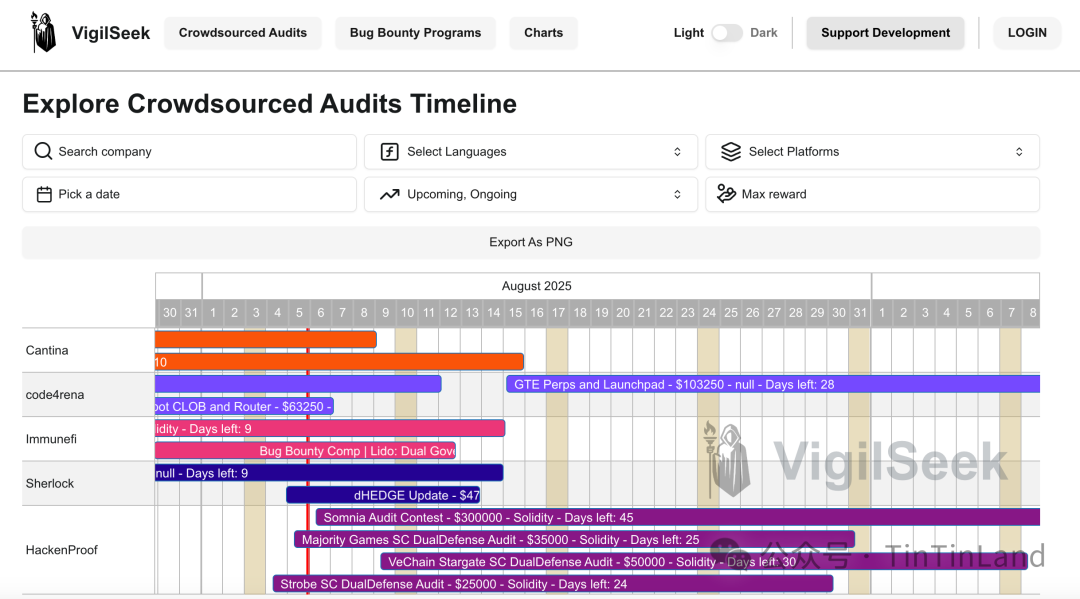Screen dimensions: 1080x599
Task: Click the VigilSeek hooded figure logo
Action: (x=43, y=32)
